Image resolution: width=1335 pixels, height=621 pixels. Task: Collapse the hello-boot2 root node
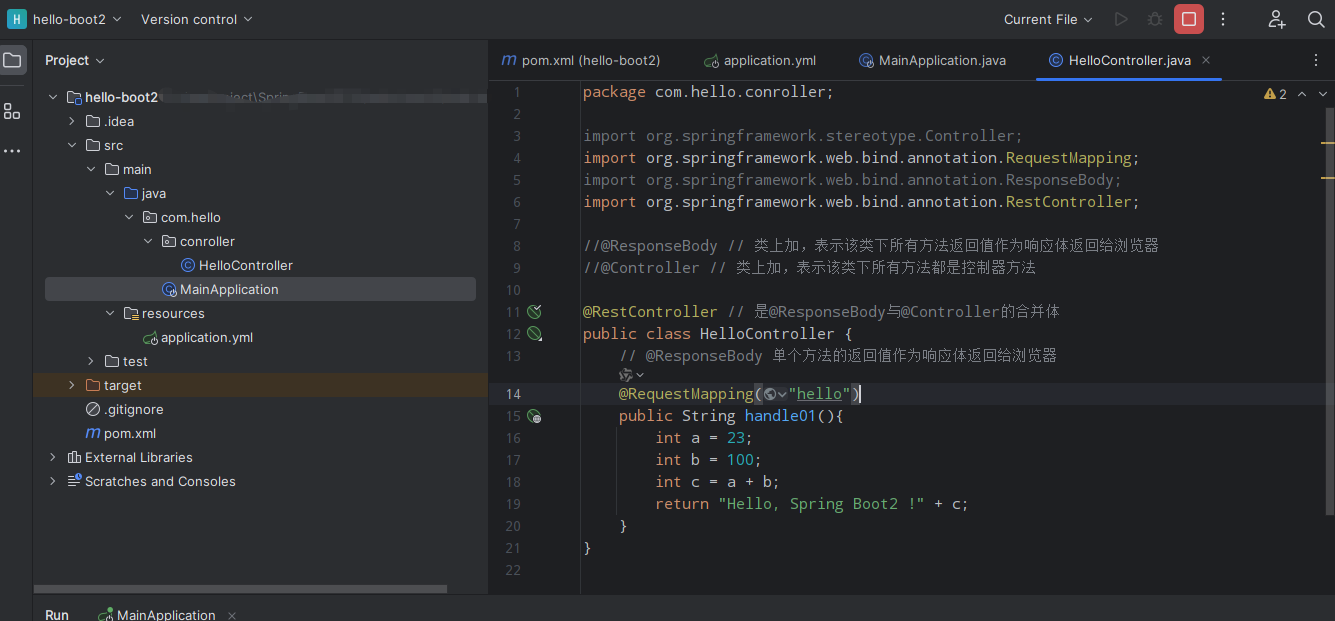pos(53,97)
